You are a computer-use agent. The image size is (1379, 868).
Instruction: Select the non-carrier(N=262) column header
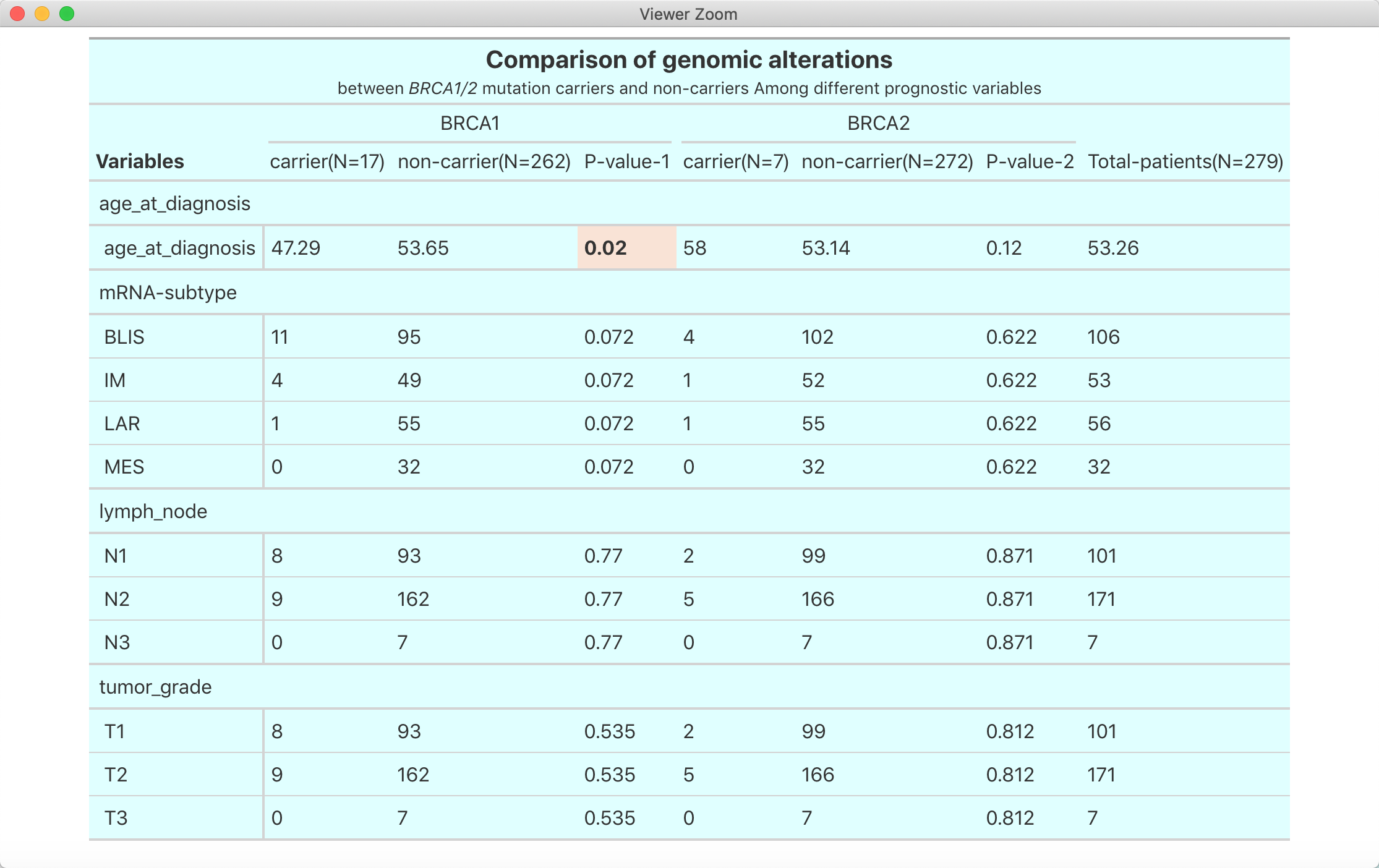pos(484,161)
